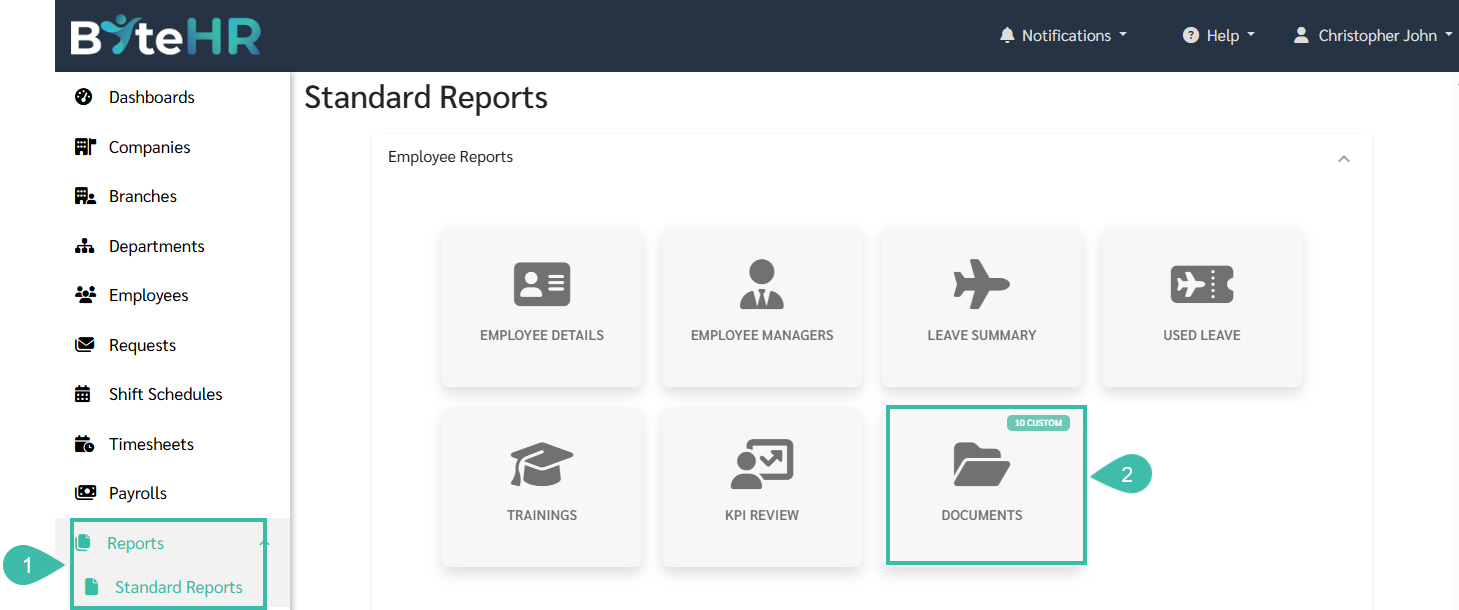Image resolution: width=1459 pixels, height=610 pixels.
Task: Open the Used Leave report label
Action: (x=1202, y=335)
